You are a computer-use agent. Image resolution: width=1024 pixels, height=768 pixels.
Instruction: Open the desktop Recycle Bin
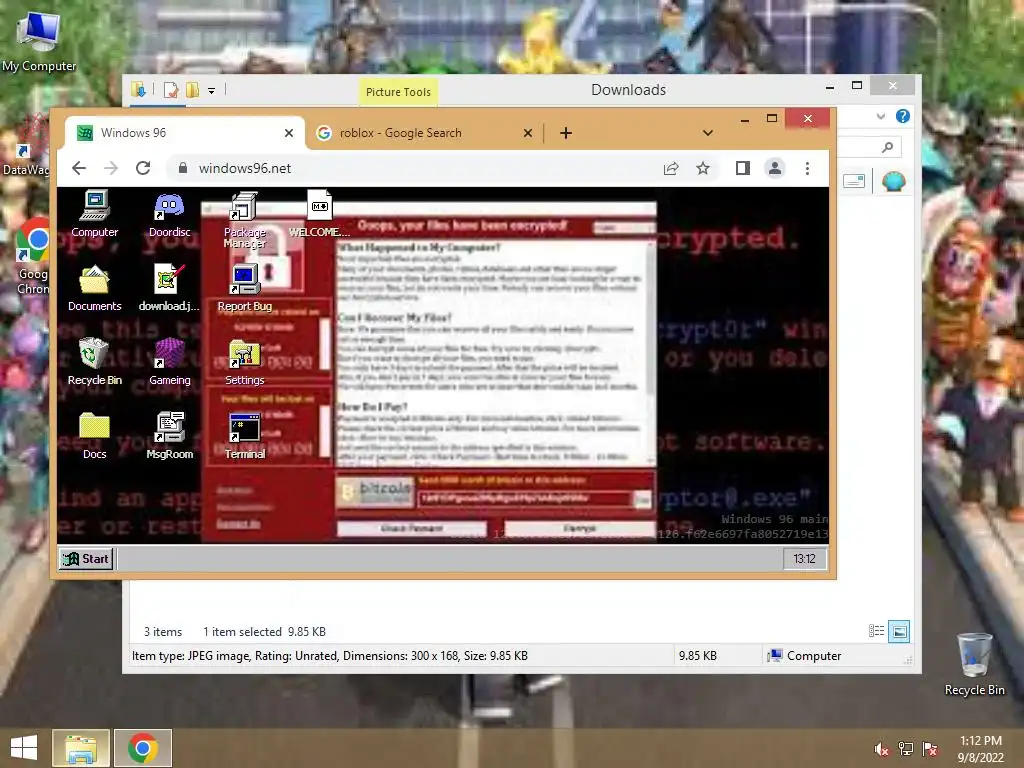pyautogui.click(x=974, y=664)
